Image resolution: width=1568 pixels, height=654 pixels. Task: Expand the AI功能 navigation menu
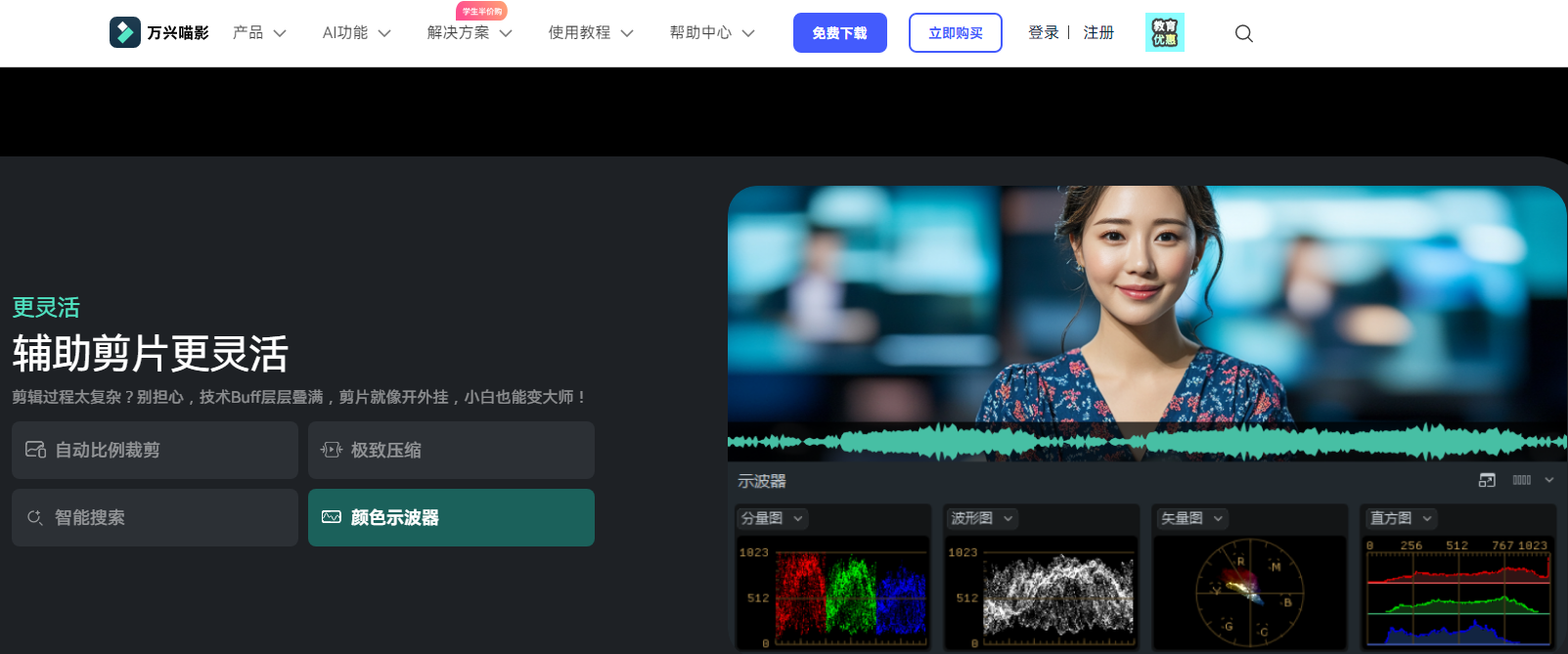[356, 32]
